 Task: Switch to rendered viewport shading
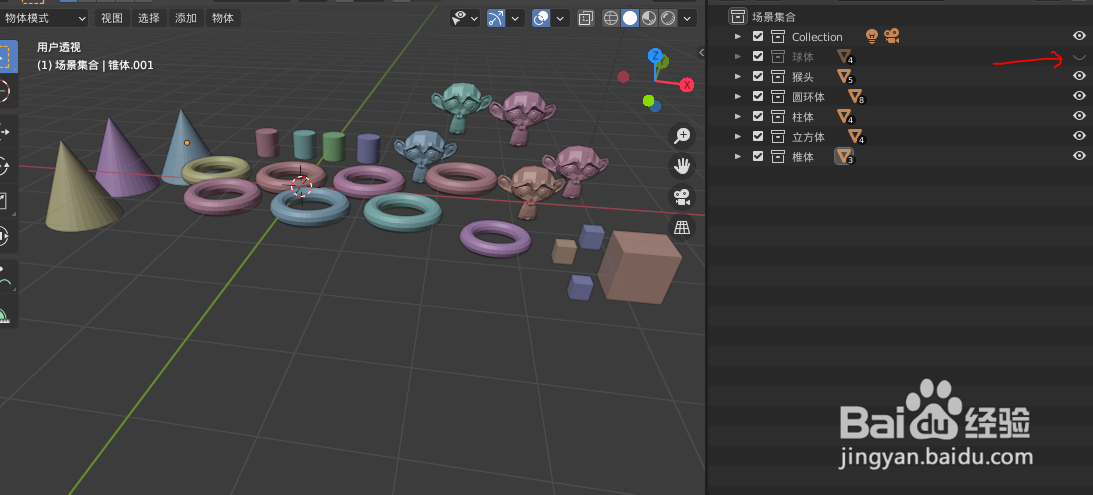click(668, 18)
